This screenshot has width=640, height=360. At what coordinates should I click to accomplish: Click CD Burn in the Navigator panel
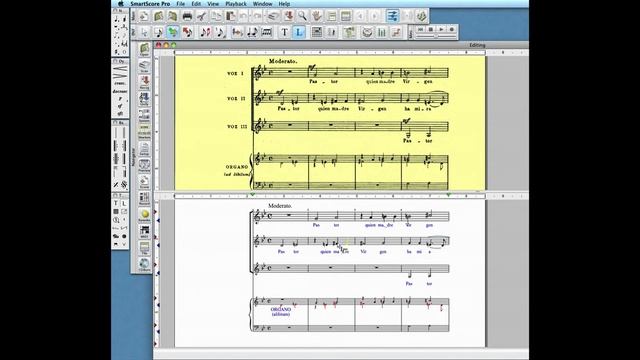(x=144, y=264)
